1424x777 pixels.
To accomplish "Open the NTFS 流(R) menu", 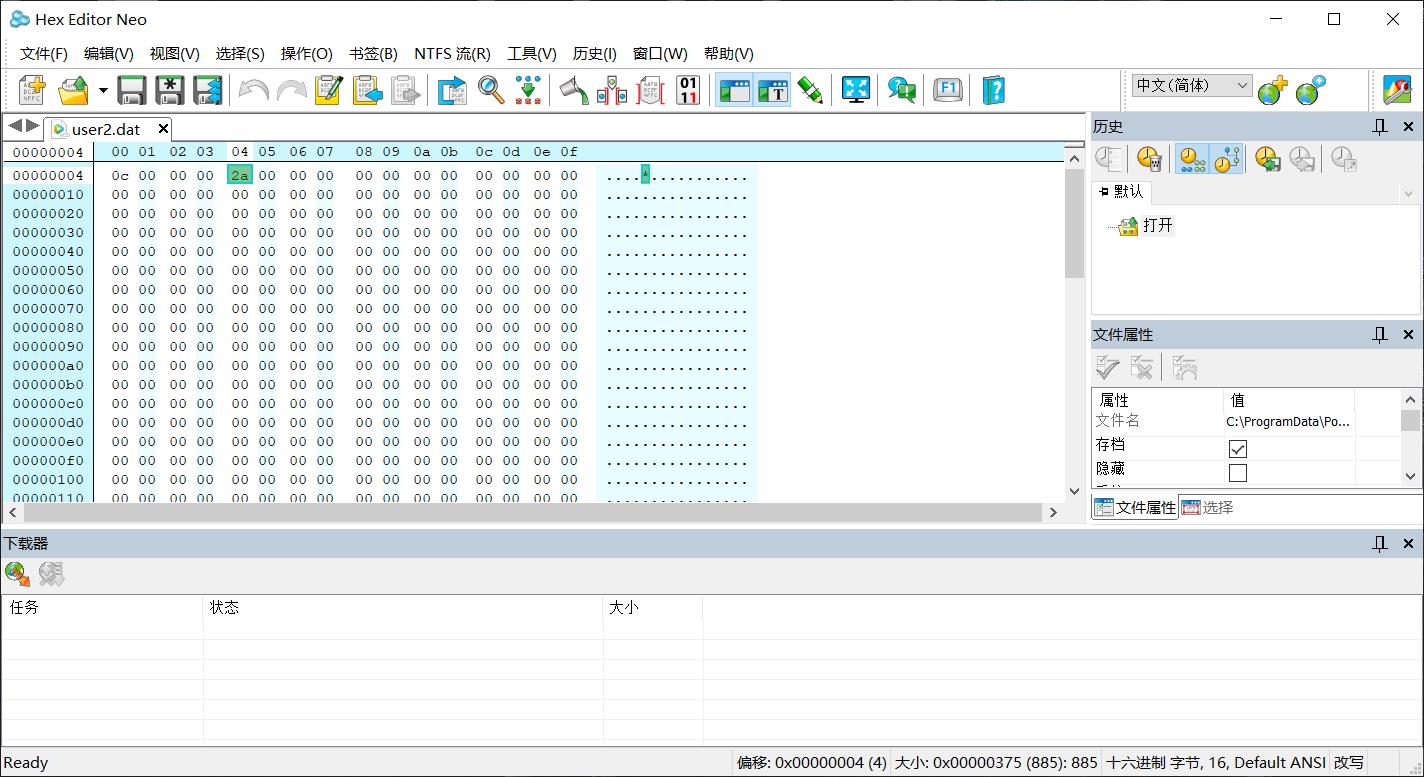I will tap(453, 54).
